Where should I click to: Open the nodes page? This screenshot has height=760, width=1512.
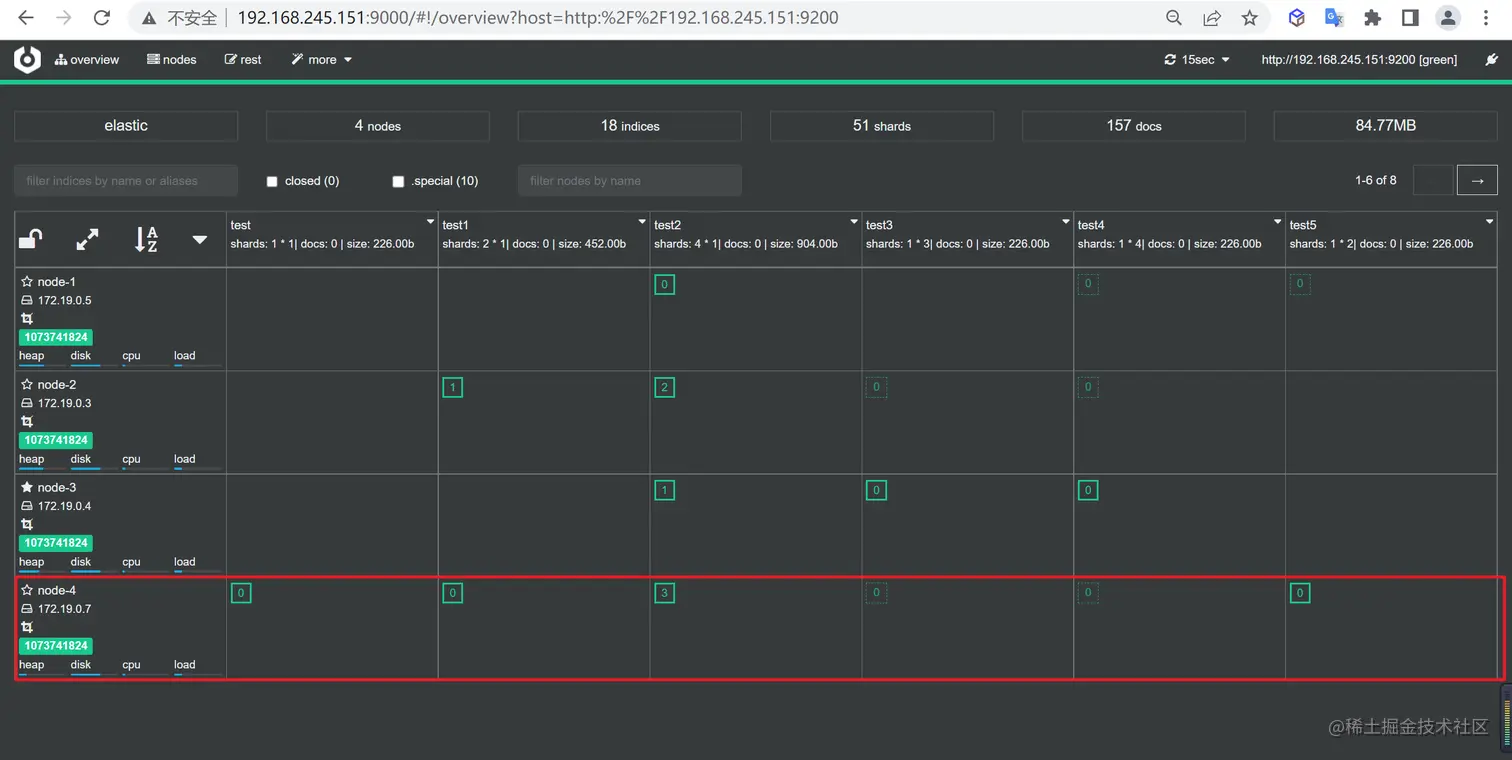point(172,60)
